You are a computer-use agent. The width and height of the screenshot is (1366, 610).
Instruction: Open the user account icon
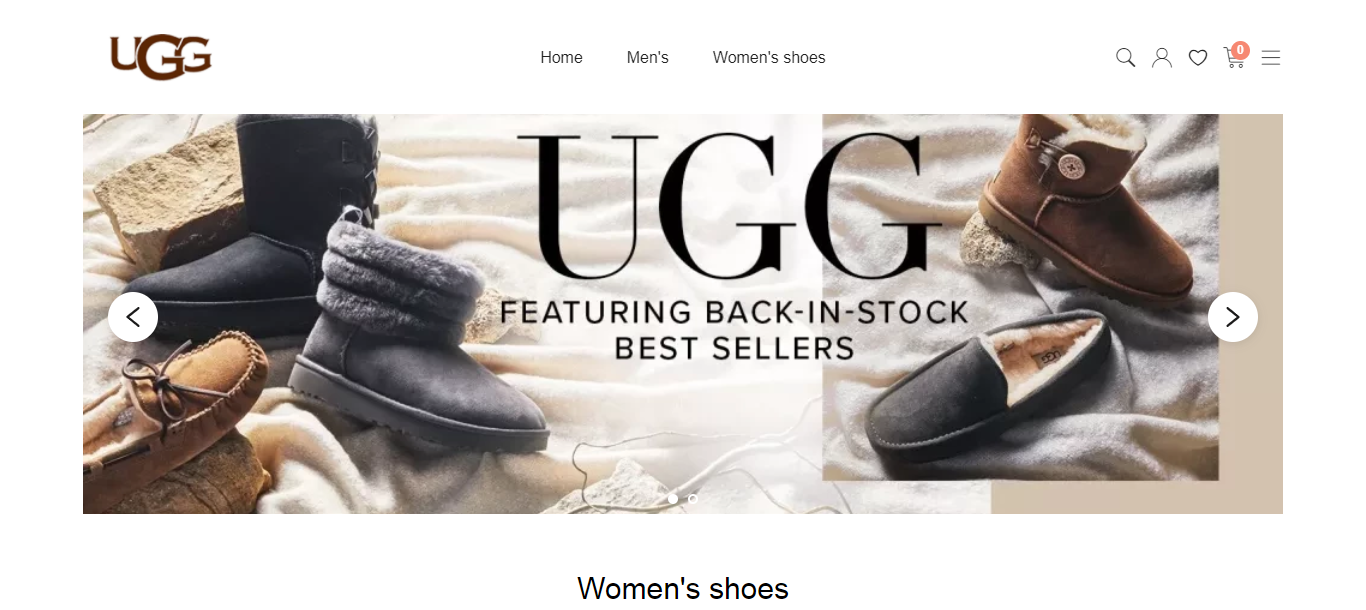coord(1161,58)
